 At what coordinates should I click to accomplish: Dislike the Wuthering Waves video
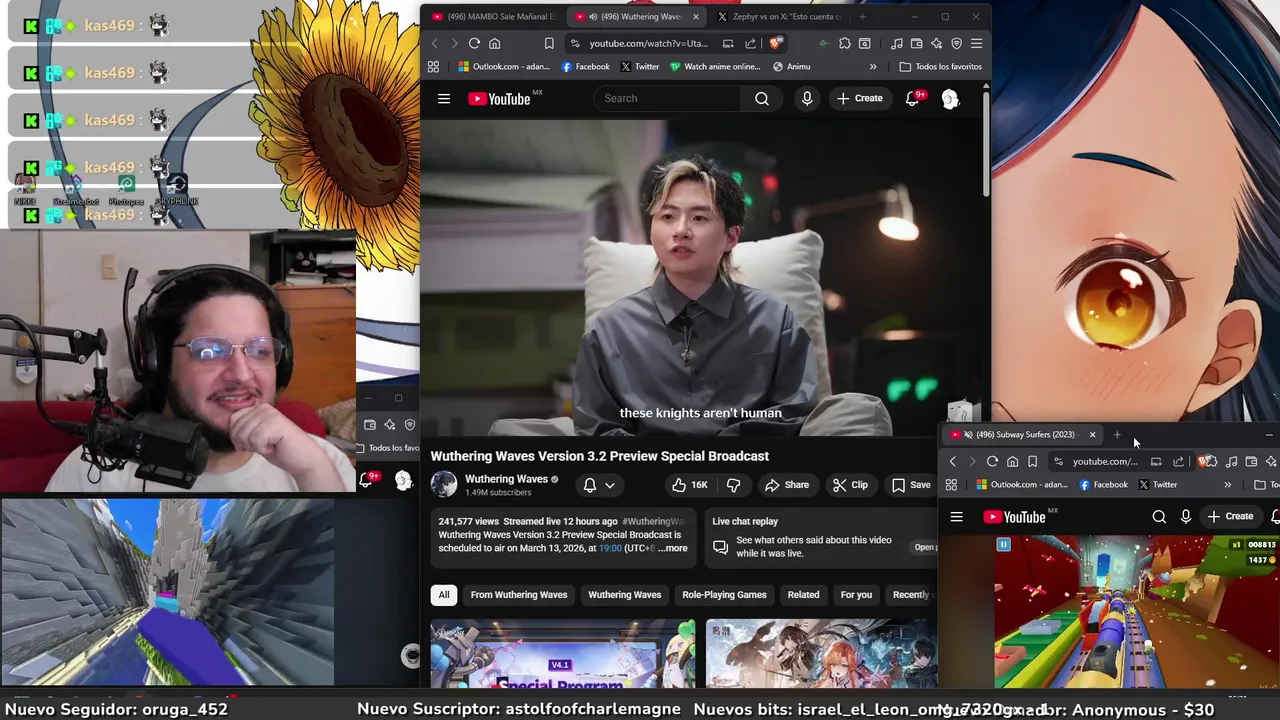click(x=733, y=485)
